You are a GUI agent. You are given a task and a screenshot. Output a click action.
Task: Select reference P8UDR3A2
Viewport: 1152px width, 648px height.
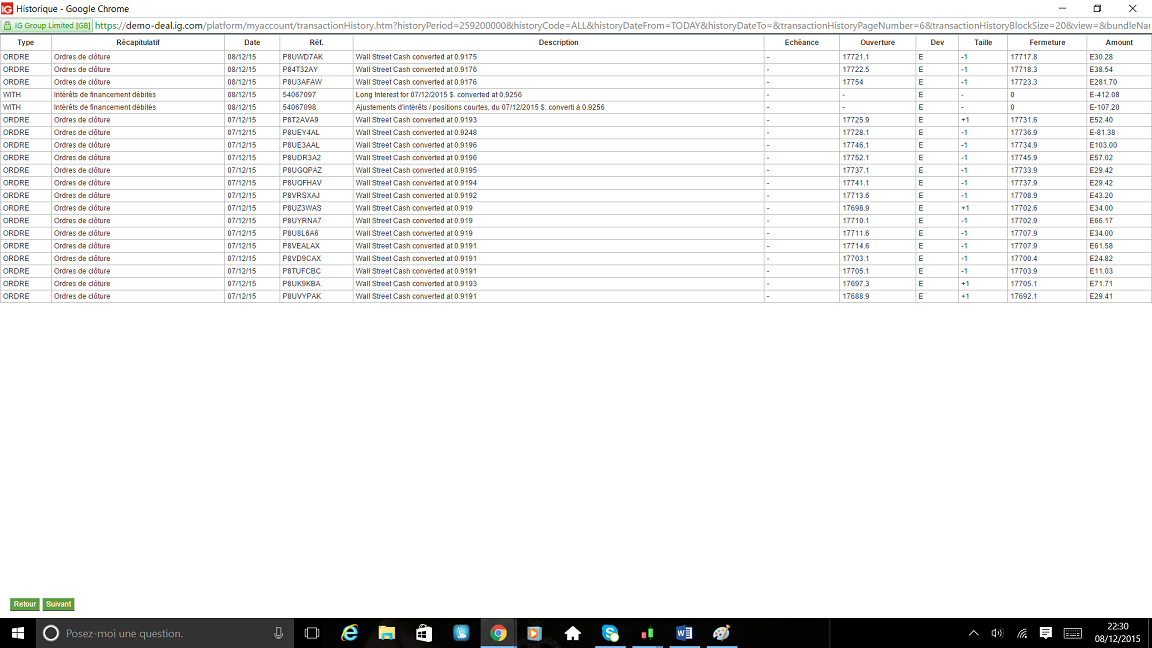302,157
